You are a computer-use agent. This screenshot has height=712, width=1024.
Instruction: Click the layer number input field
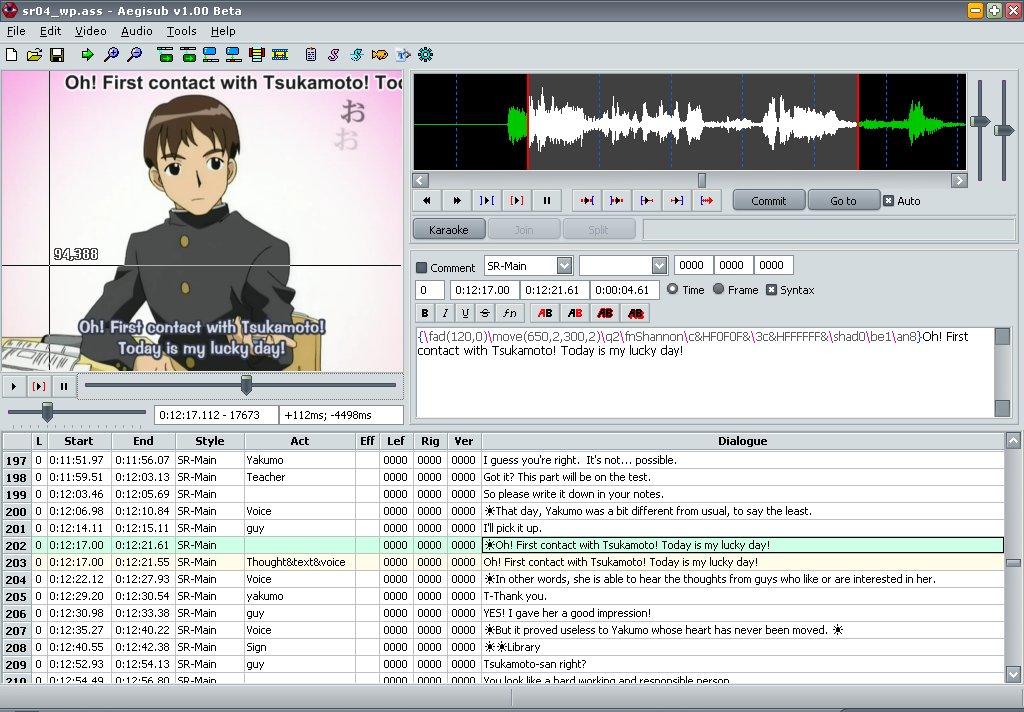pyautogui.click(x=430, y=290)
